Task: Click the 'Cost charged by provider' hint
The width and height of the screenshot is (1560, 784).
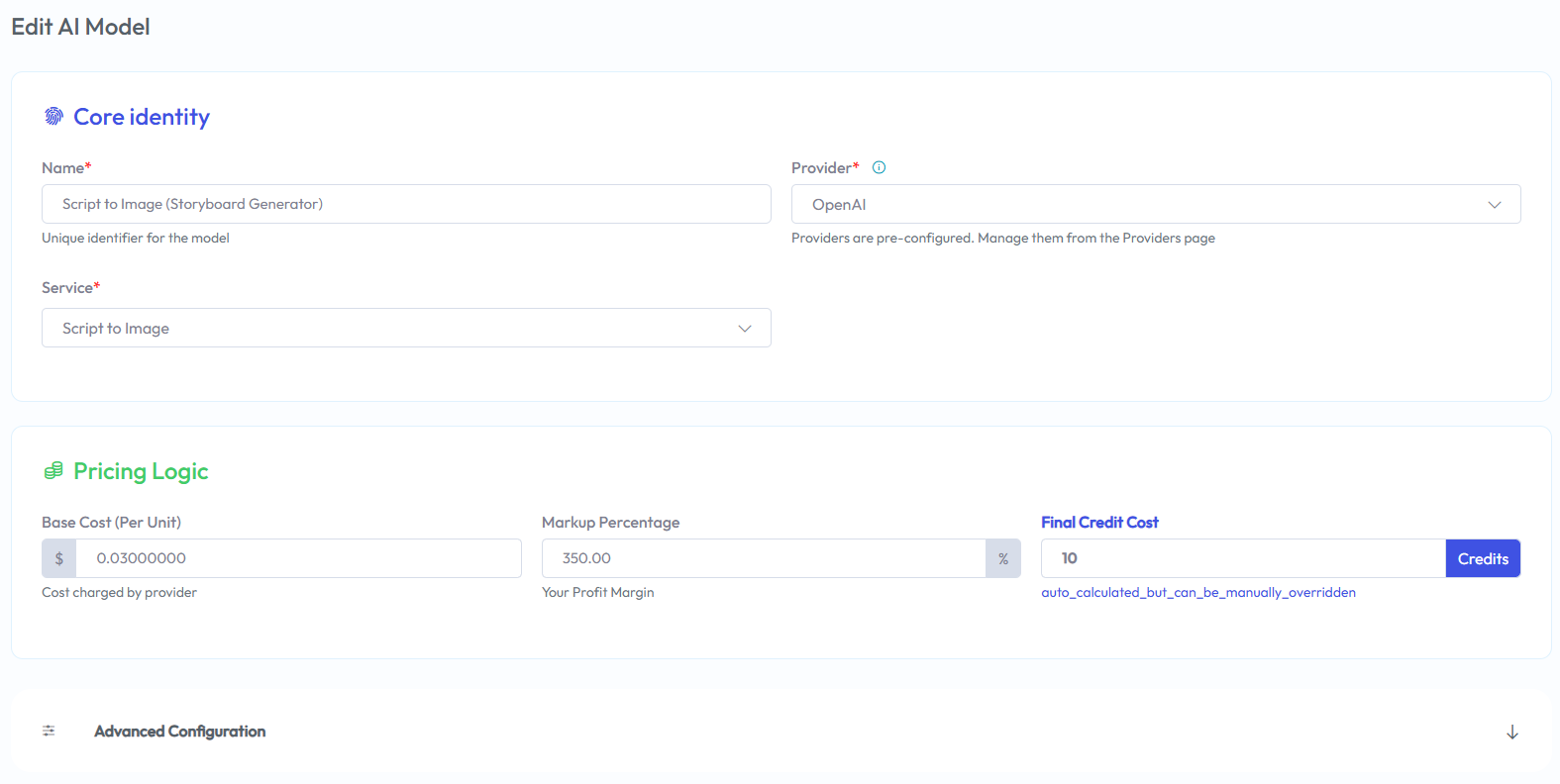Action: [x=119, y=592]
